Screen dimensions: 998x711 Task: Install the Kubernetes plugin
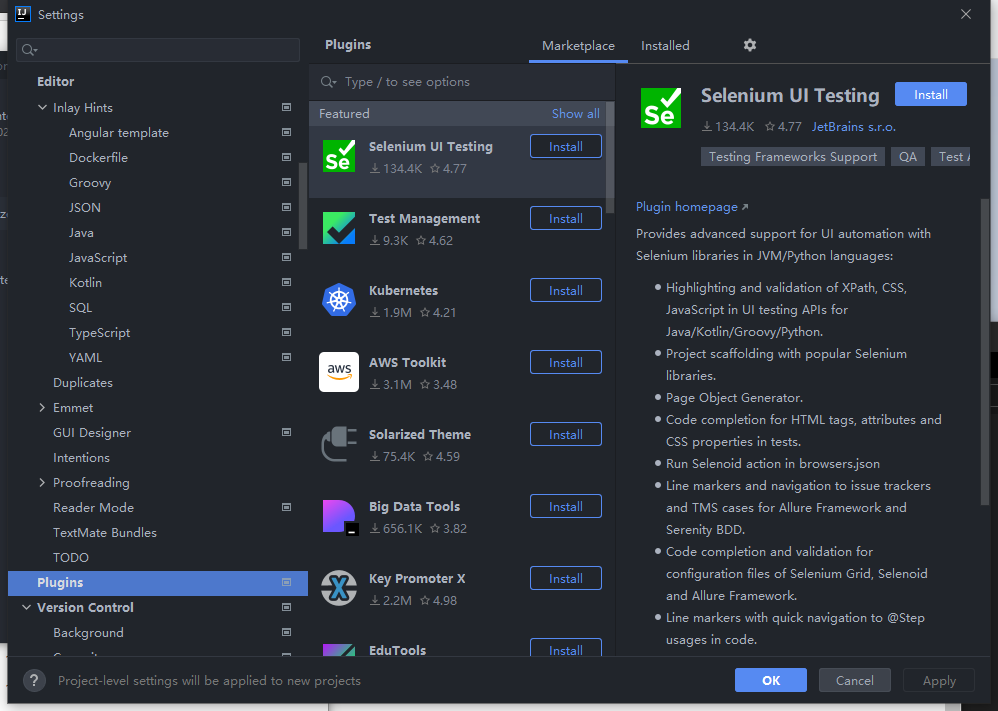point(566,290)
